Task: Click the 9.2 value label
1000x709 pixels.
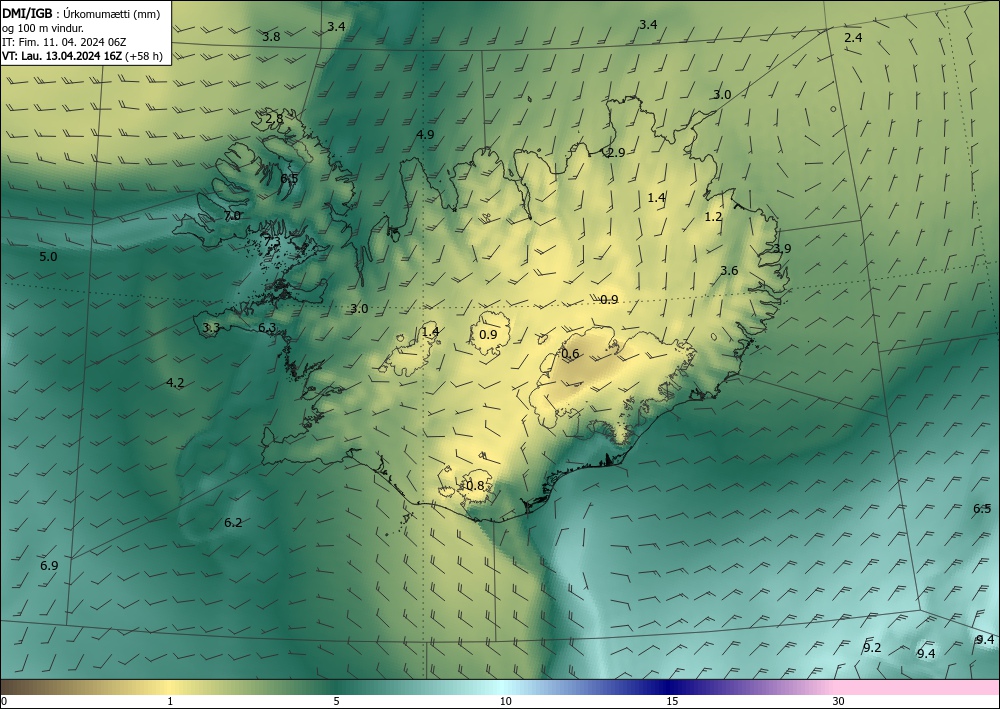Action: tap(872, 648)
